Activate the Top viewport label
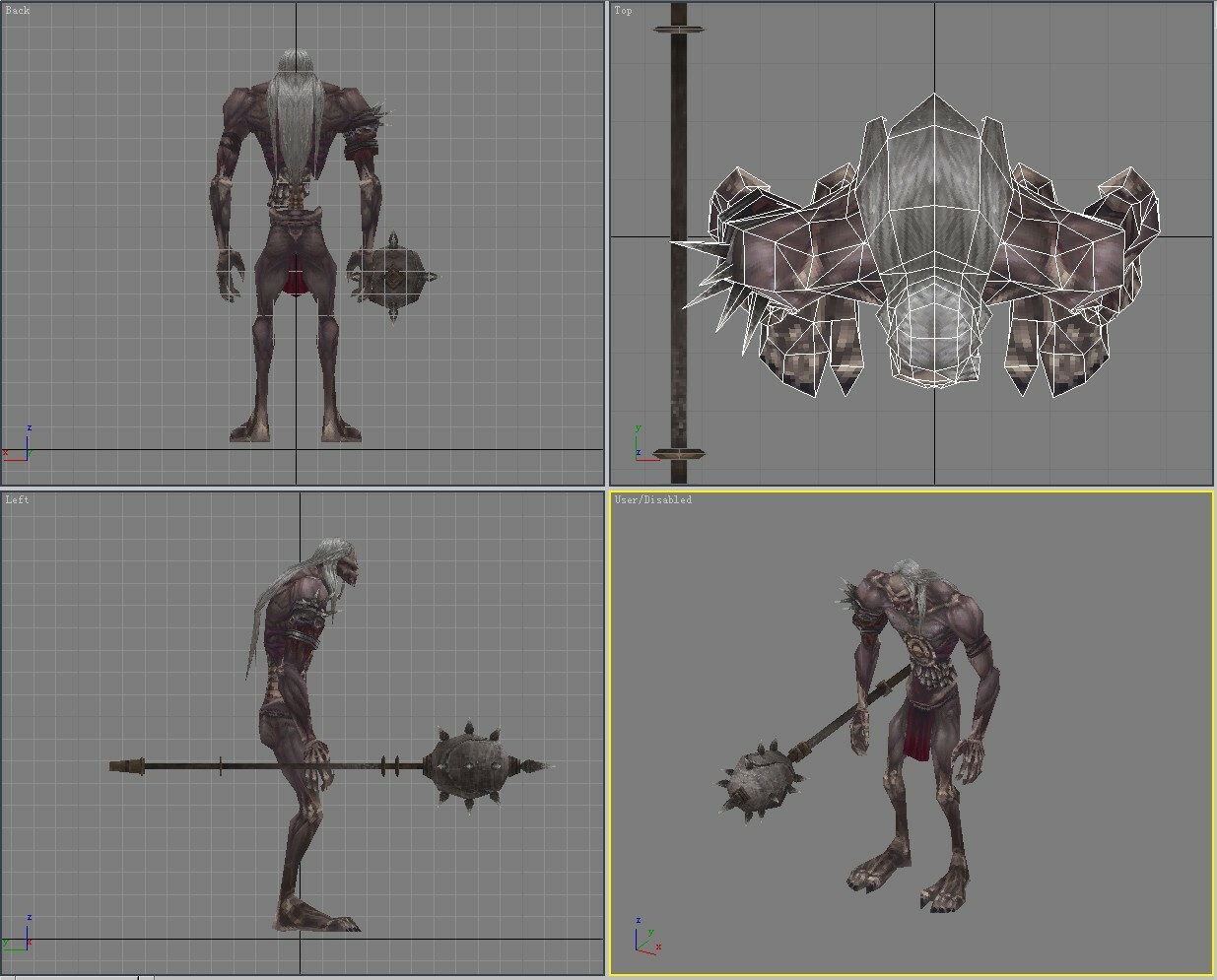This screenshot has width=1217, height=980. [x=623, y=11]
